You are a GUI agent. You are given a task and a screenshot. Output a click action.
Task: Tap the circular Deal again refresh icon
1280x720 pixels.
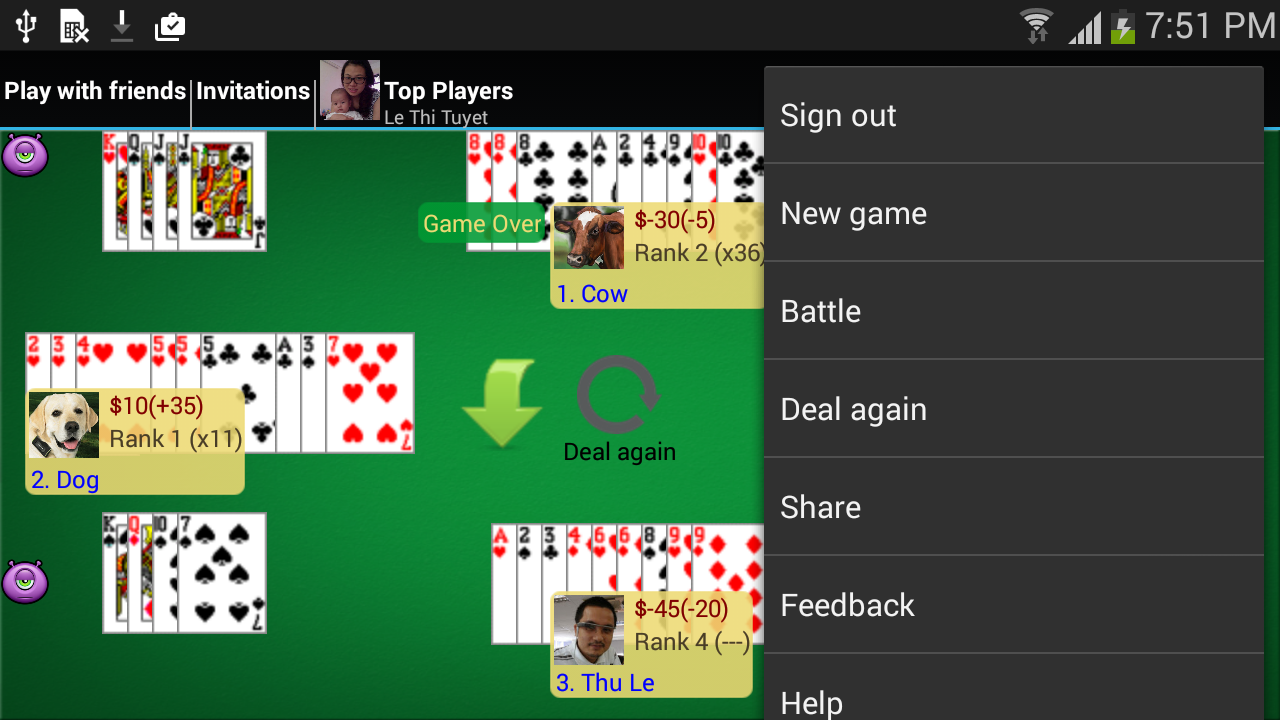[619, 396]
